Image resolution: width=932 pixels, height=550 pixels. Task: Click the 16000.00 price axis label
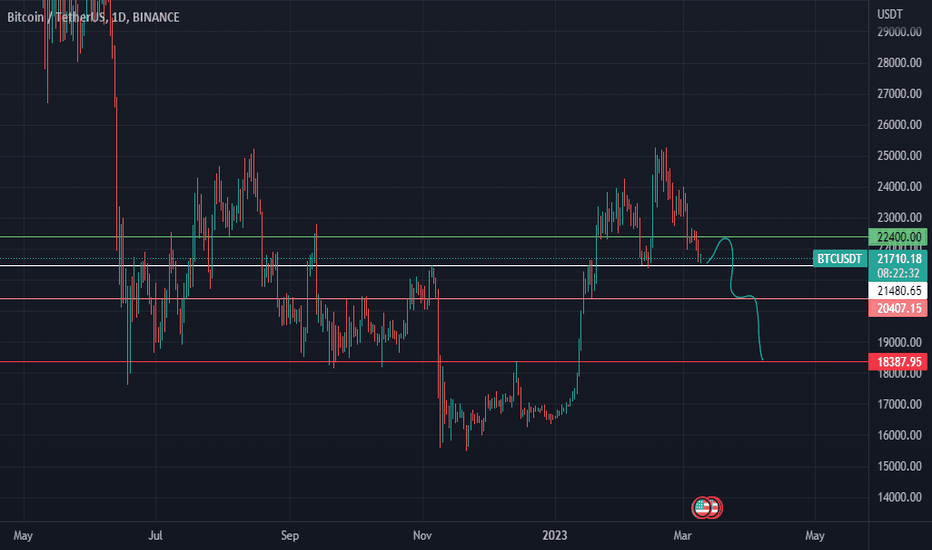point(899,435)
